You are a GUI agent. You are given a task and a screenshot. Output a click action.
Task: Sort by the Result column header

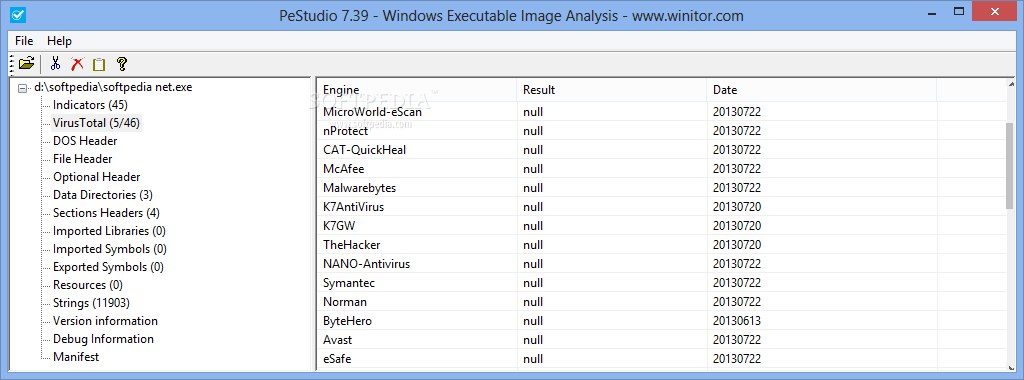(611, 90)
